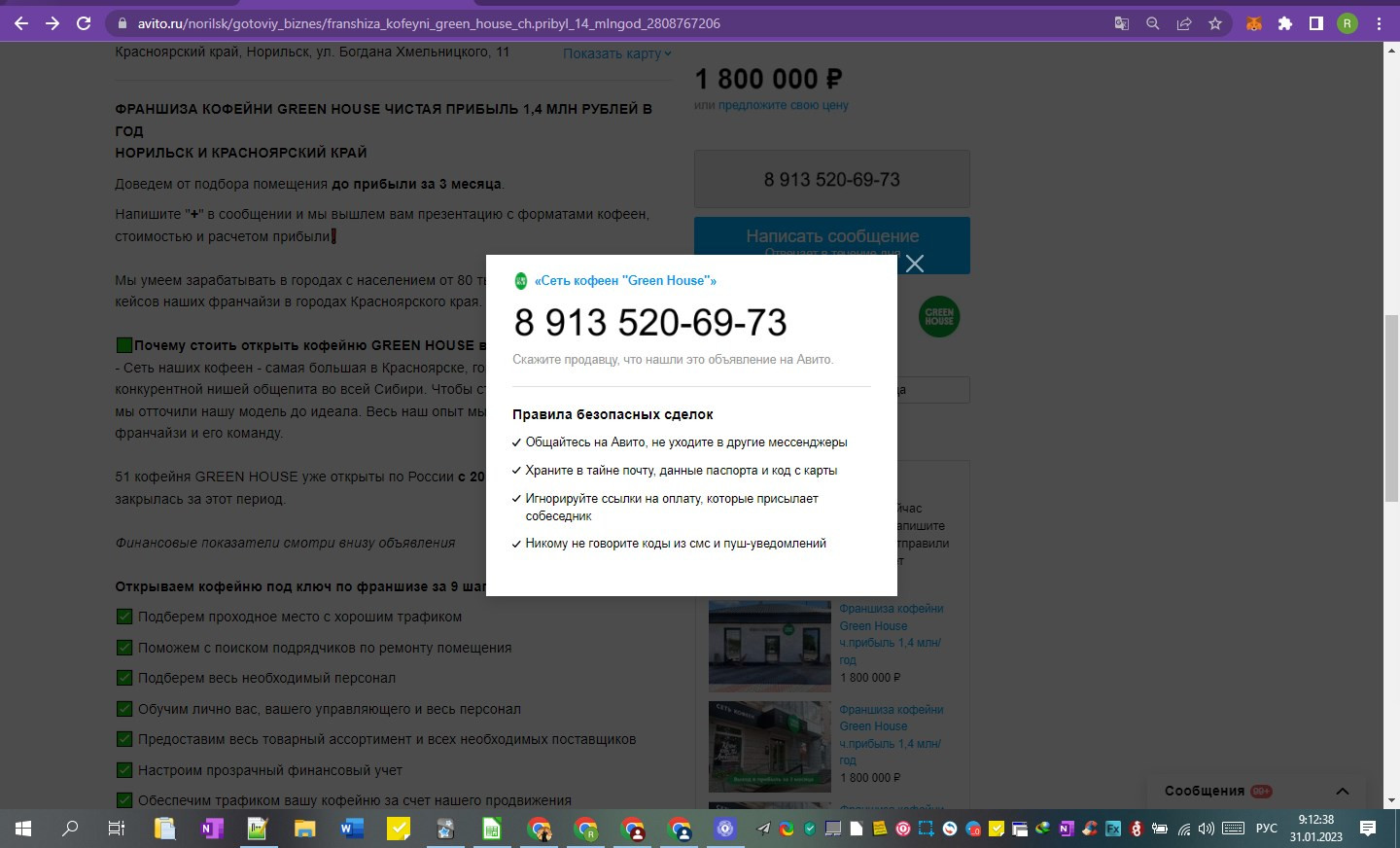The image size is (1400, 848).
Task: Switch to Chrome window with R profile
Action: point(586,829)
